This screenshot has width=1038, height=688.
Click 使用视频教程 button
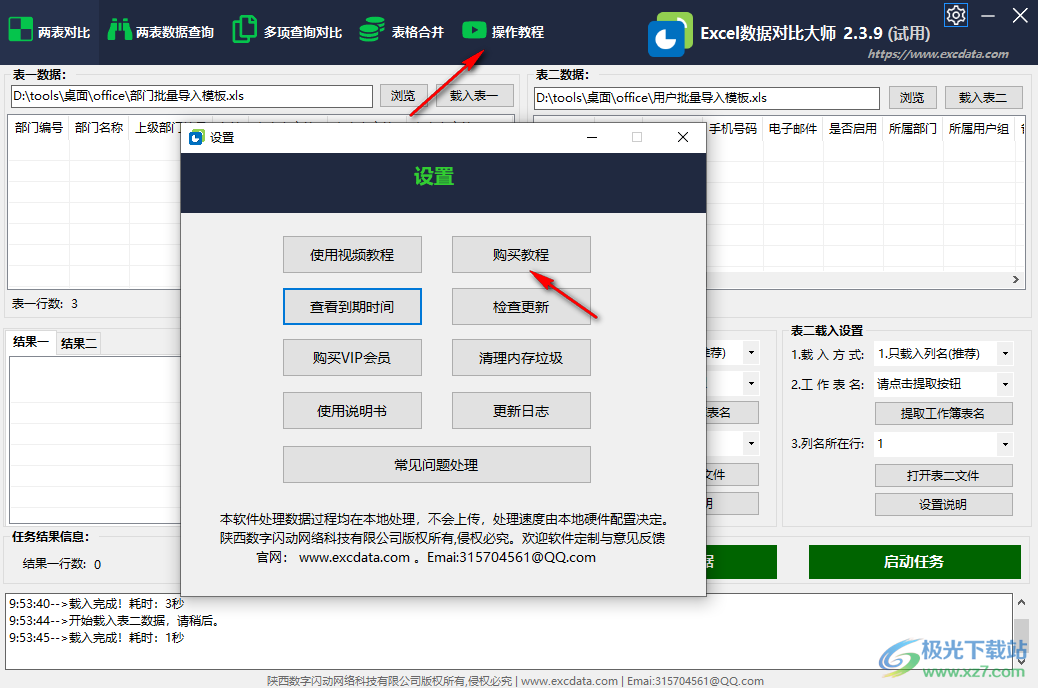pyautogui.click(x=352, y=255)
